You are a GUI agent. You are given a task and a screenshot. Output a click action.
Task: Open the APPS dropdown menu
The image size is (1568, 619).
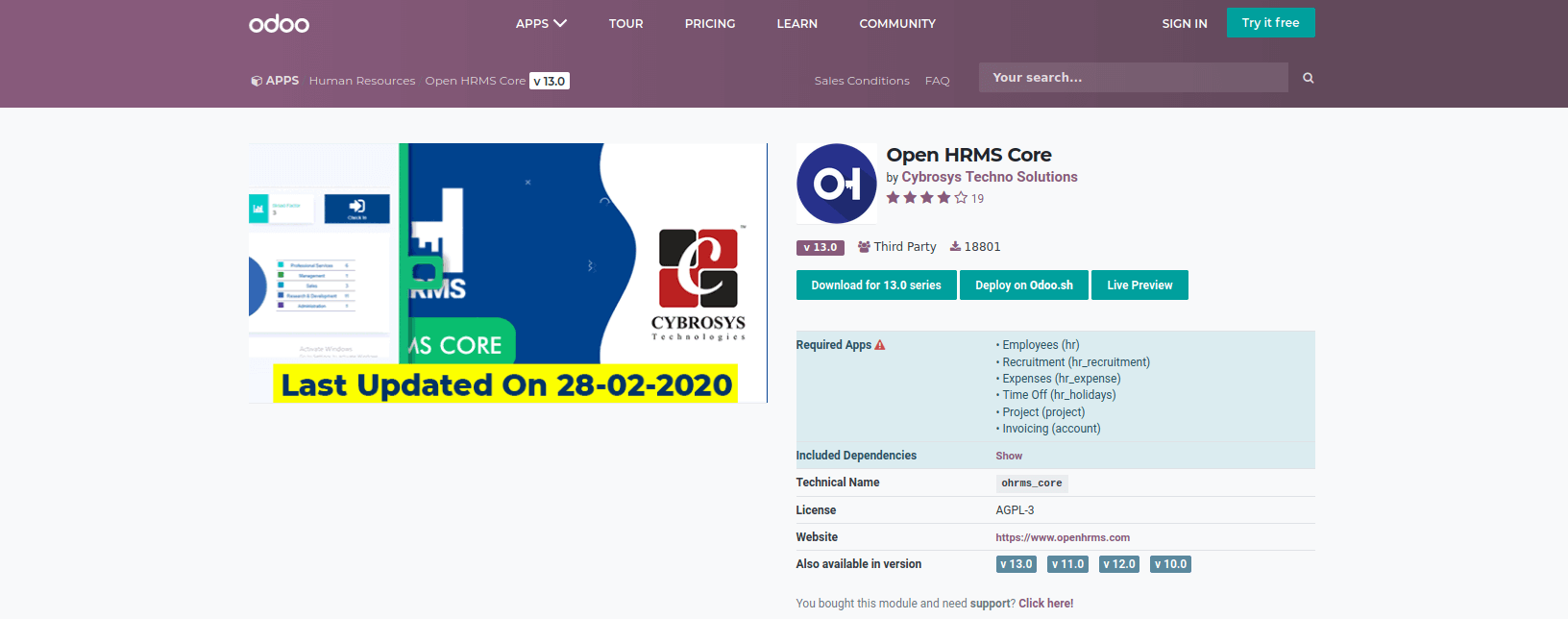coord(541,23)
